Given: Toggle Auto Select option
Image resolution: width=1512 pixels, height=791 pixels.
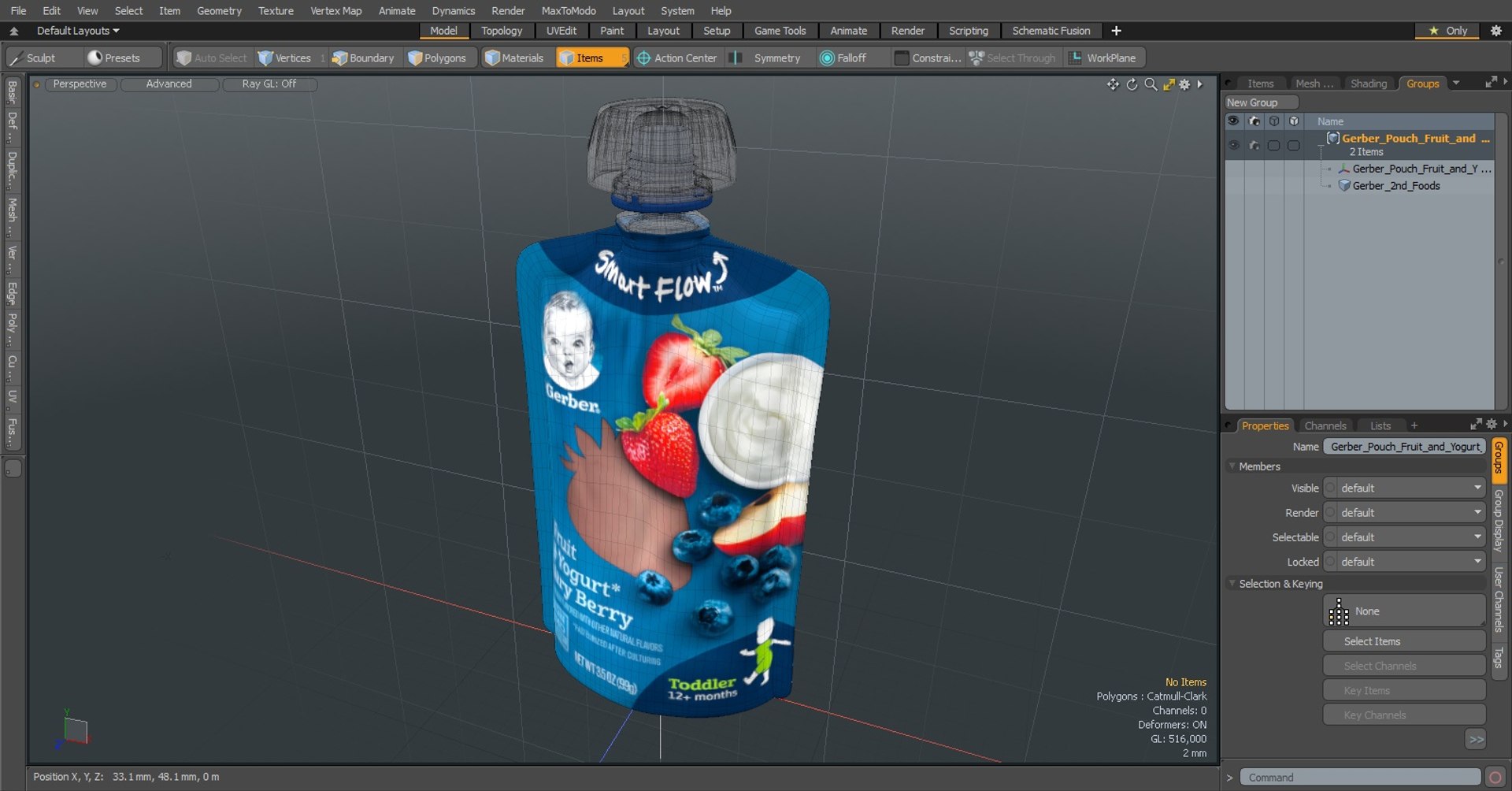Looking at the screenshot, I should [212, 58].
